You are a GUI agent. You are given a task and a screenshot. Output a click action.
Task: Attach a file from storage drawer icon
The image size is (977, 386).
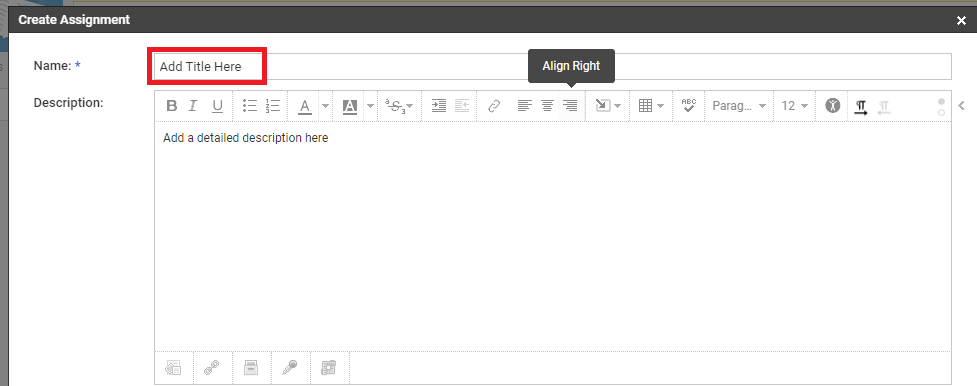(x=250, y=368)
